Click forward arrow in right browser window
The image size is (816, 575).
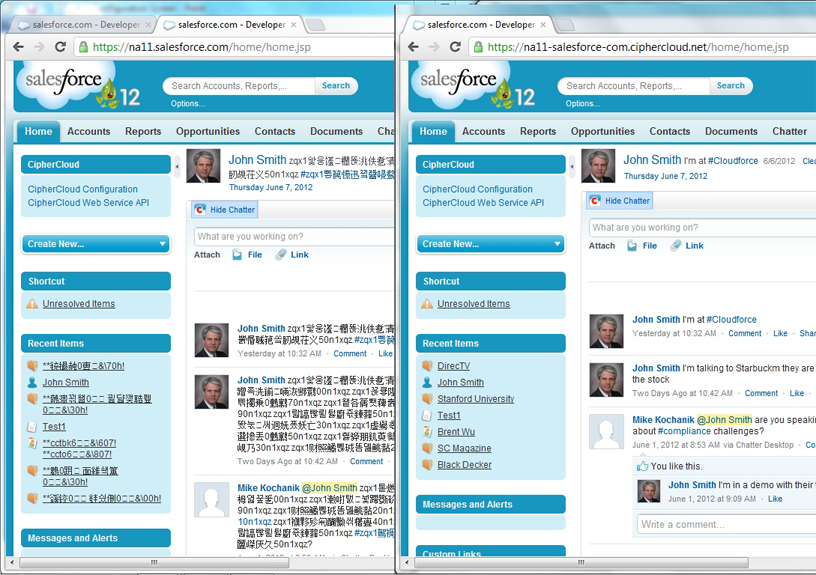click(434, 47)
